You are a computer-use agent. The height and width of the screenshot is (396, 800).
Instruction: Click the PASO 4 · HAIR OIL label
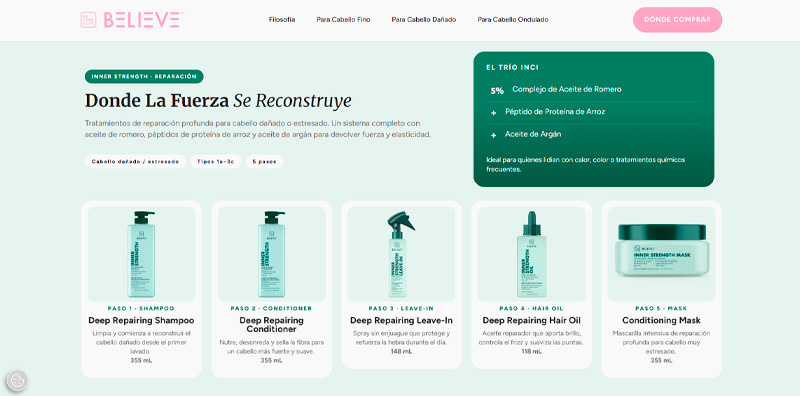532,309
